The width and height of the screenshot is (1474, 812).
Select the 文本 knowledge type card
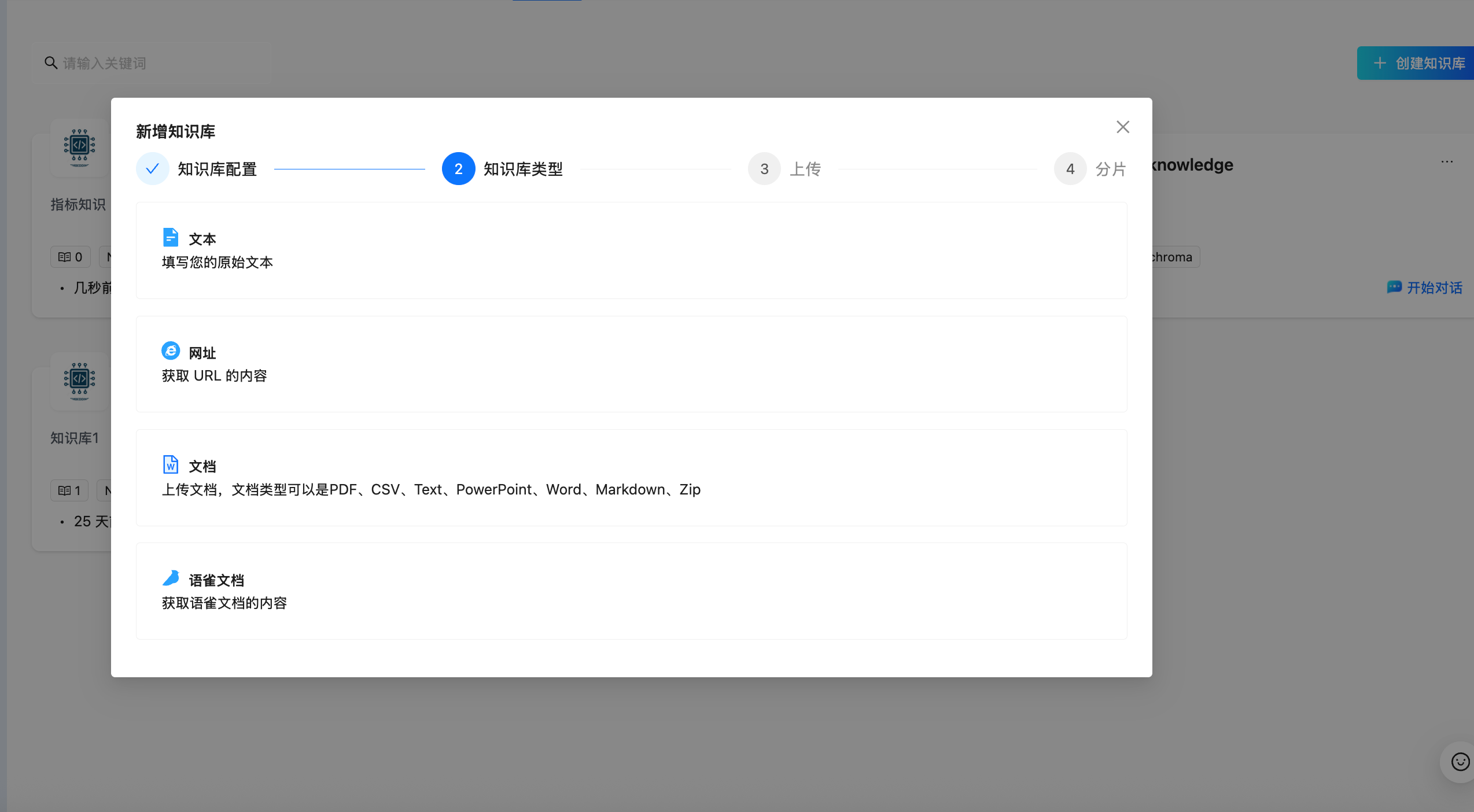click(x=631, y=250)
